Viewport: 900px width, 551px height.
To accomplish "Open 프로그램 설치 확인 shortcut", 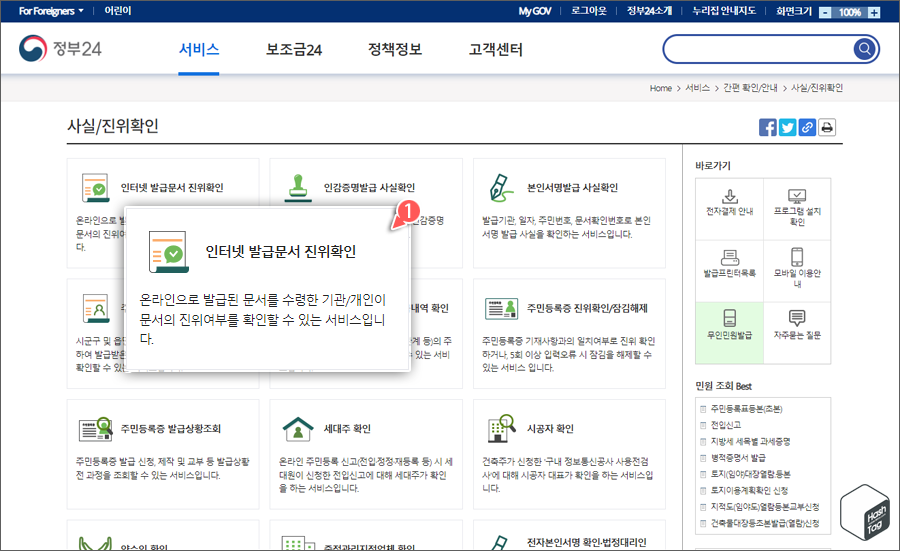I will [x=797, y=209].
